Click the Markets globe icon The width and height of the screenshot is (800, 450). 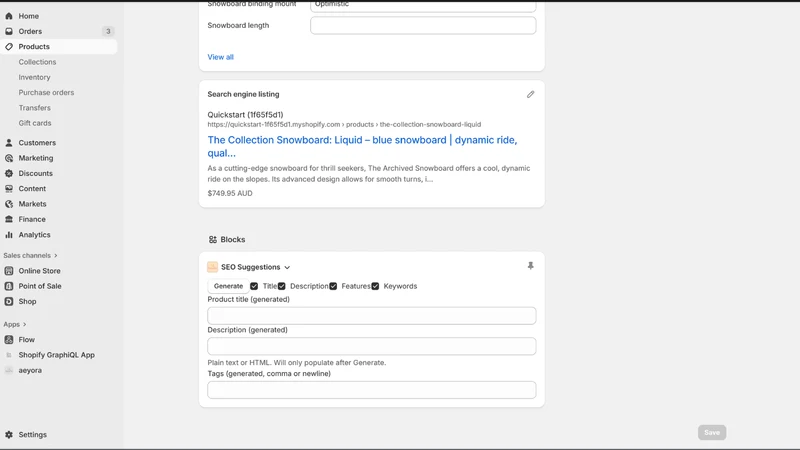pyautogui.click(x=9, y=204)
